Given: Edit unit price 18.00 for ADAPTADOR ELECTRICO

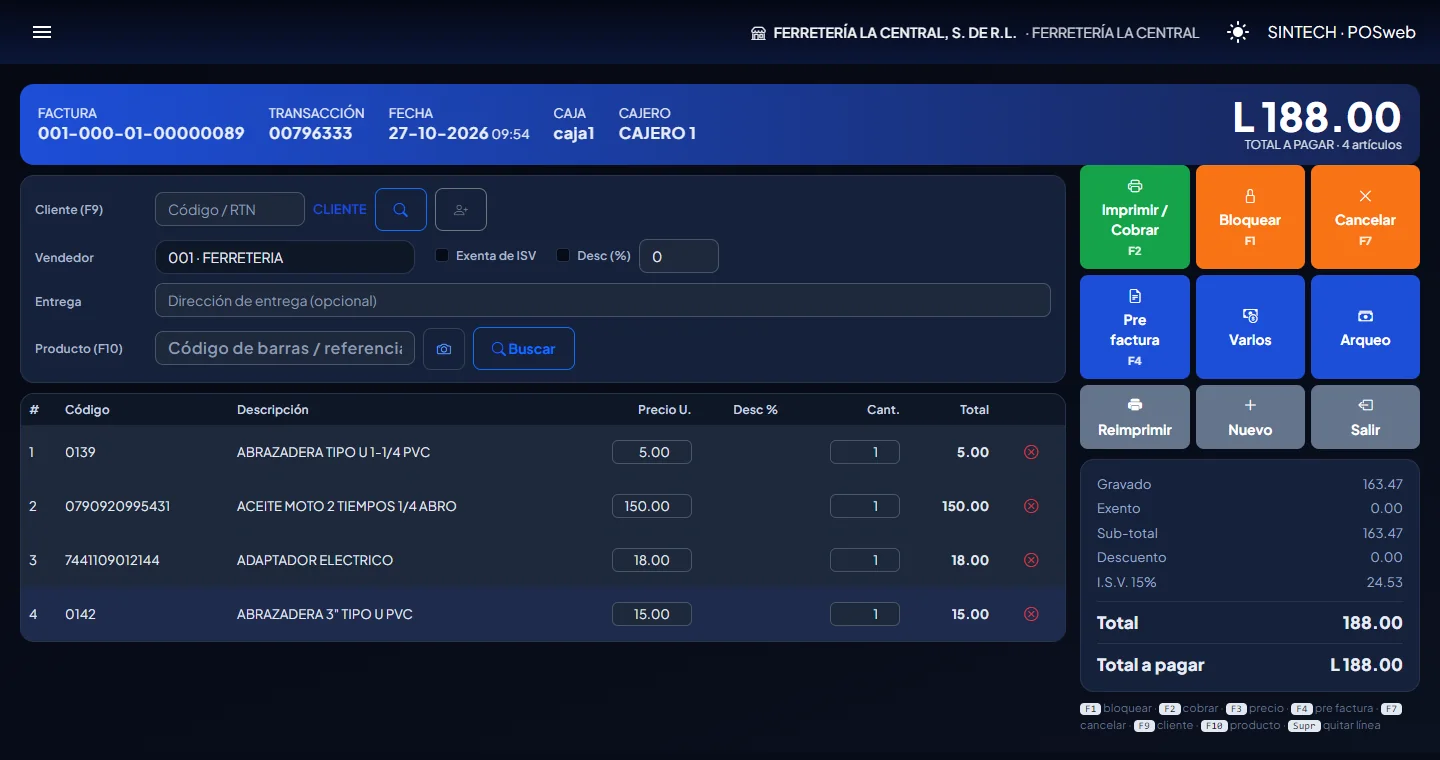Looking at the screenshot, I should [x=652, y=560].
